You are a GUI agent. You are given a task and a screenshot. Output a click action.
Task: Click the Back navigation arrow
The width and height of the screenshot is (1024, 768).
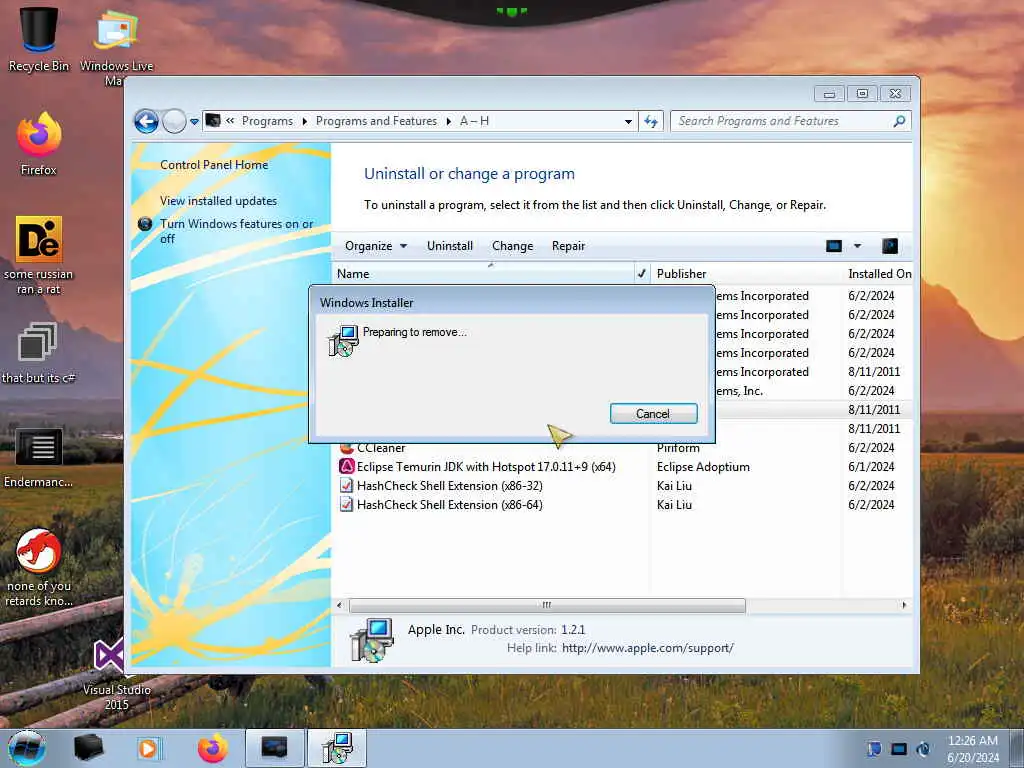coord(146,121)
